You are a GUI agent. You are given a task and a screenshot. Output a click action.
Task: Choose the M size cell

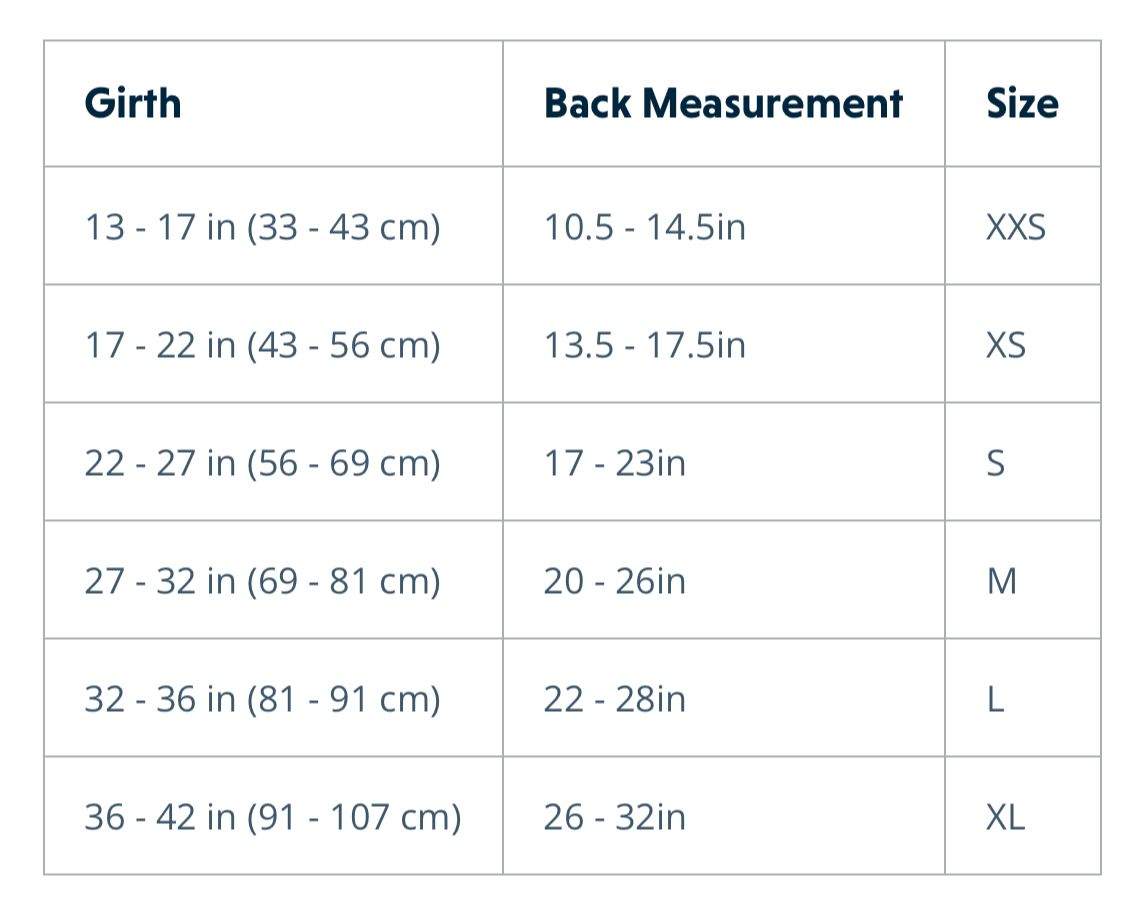pos(1001,581)
